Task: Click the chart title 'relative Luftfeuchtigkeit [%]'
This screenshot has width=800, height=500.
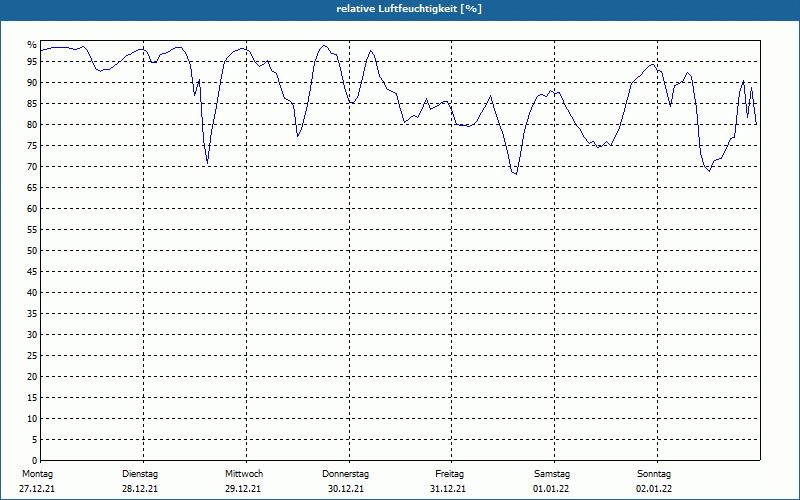Action: pos(409,9)
